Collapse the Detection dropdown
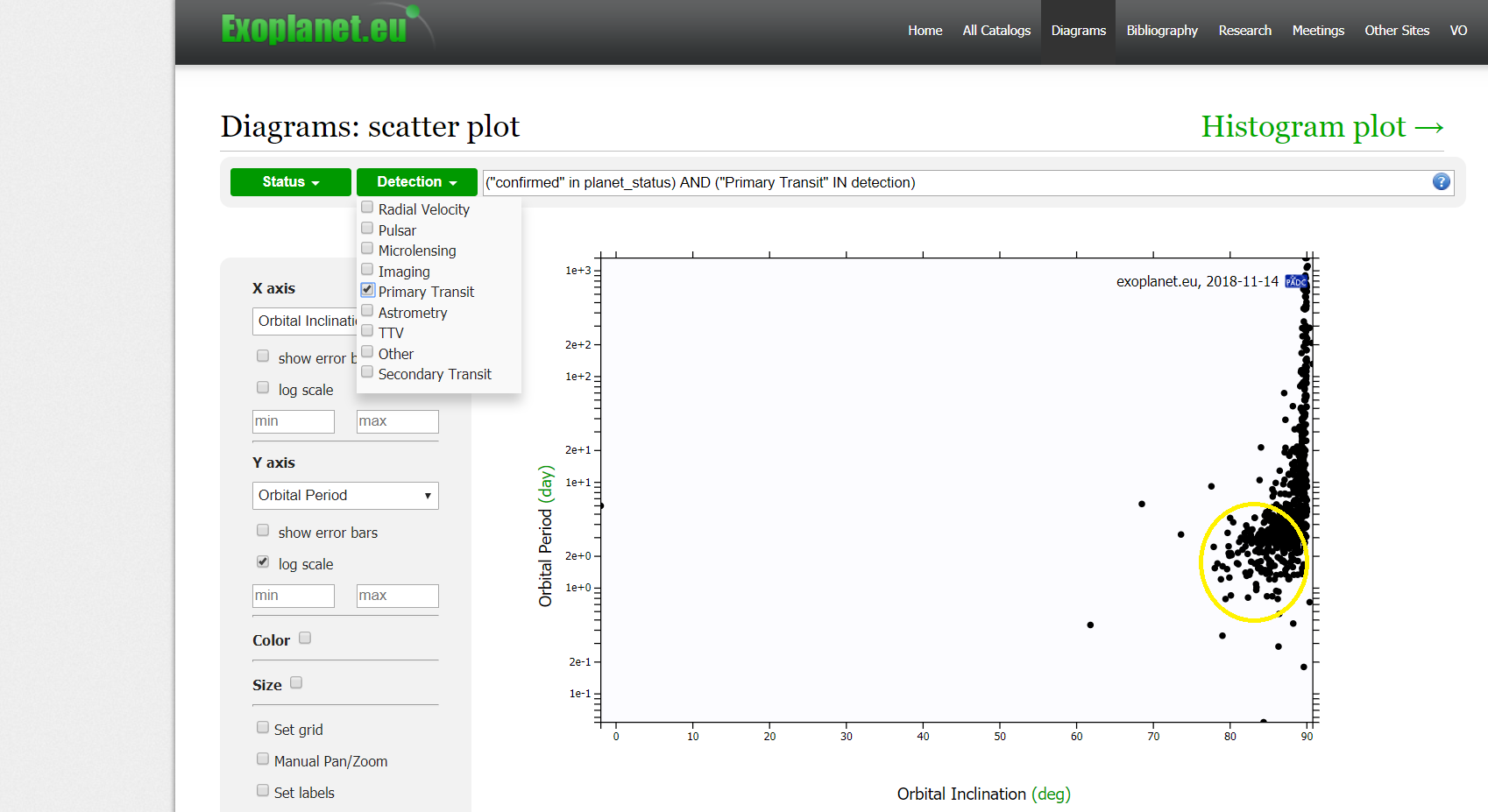Screen dimensions: 1488x812 (x=417, y=182)
